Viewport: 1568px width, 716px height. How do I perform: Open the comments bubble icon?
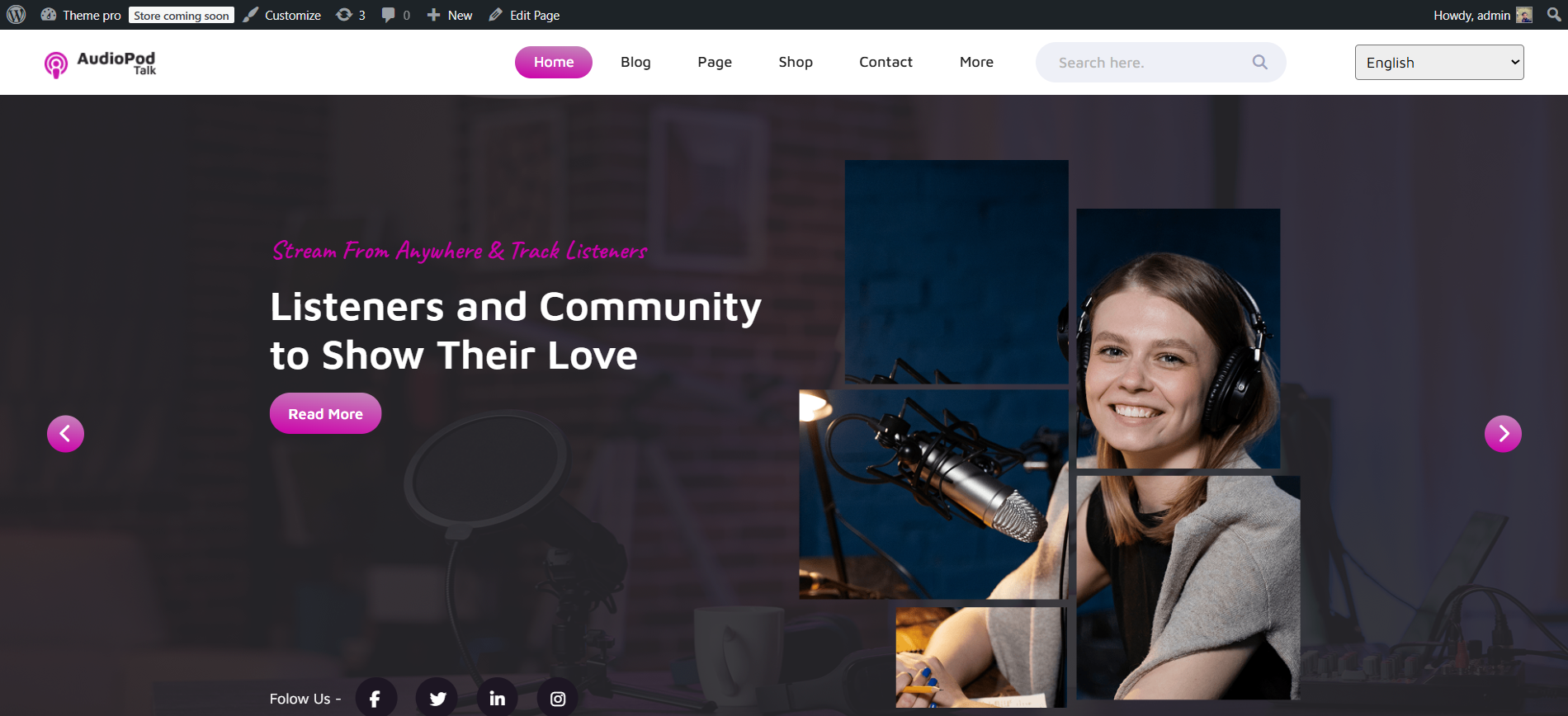[x=395, y=15]
